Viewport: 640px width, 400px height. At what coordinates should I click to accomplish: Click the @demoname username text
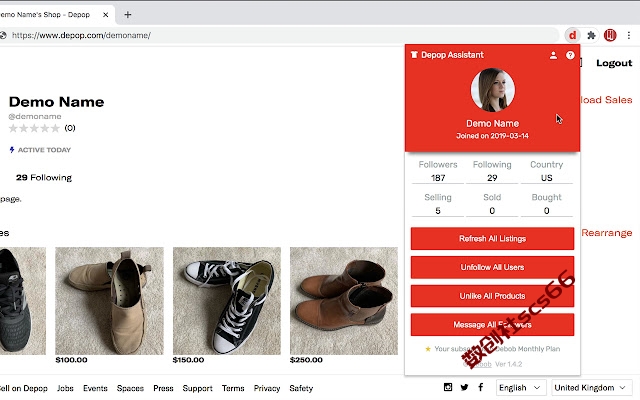tap(35, 116)
